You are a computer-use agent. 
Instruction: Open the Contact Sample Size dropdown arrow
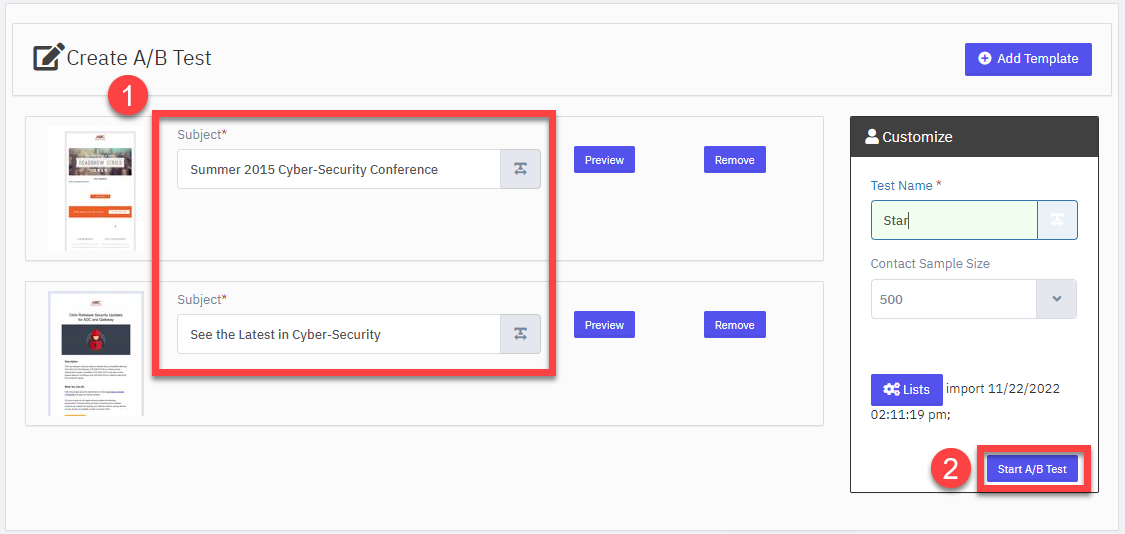click(x=1056, y=299)
